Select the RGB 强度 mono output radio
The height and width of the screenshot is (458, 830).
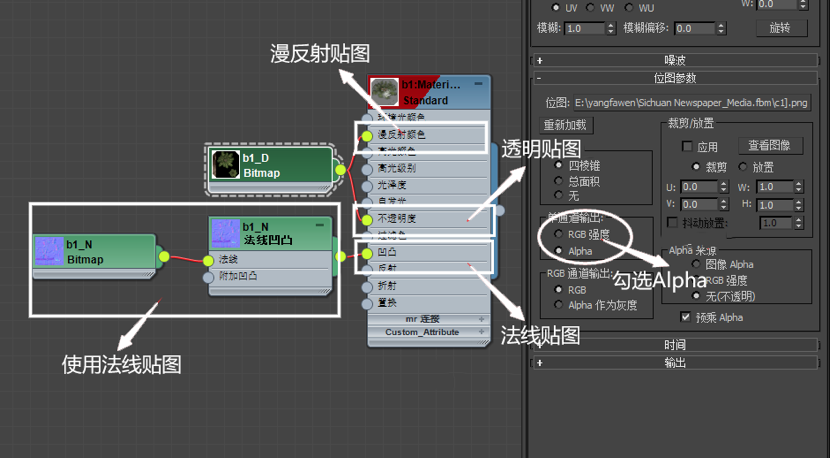click(558, 234)
